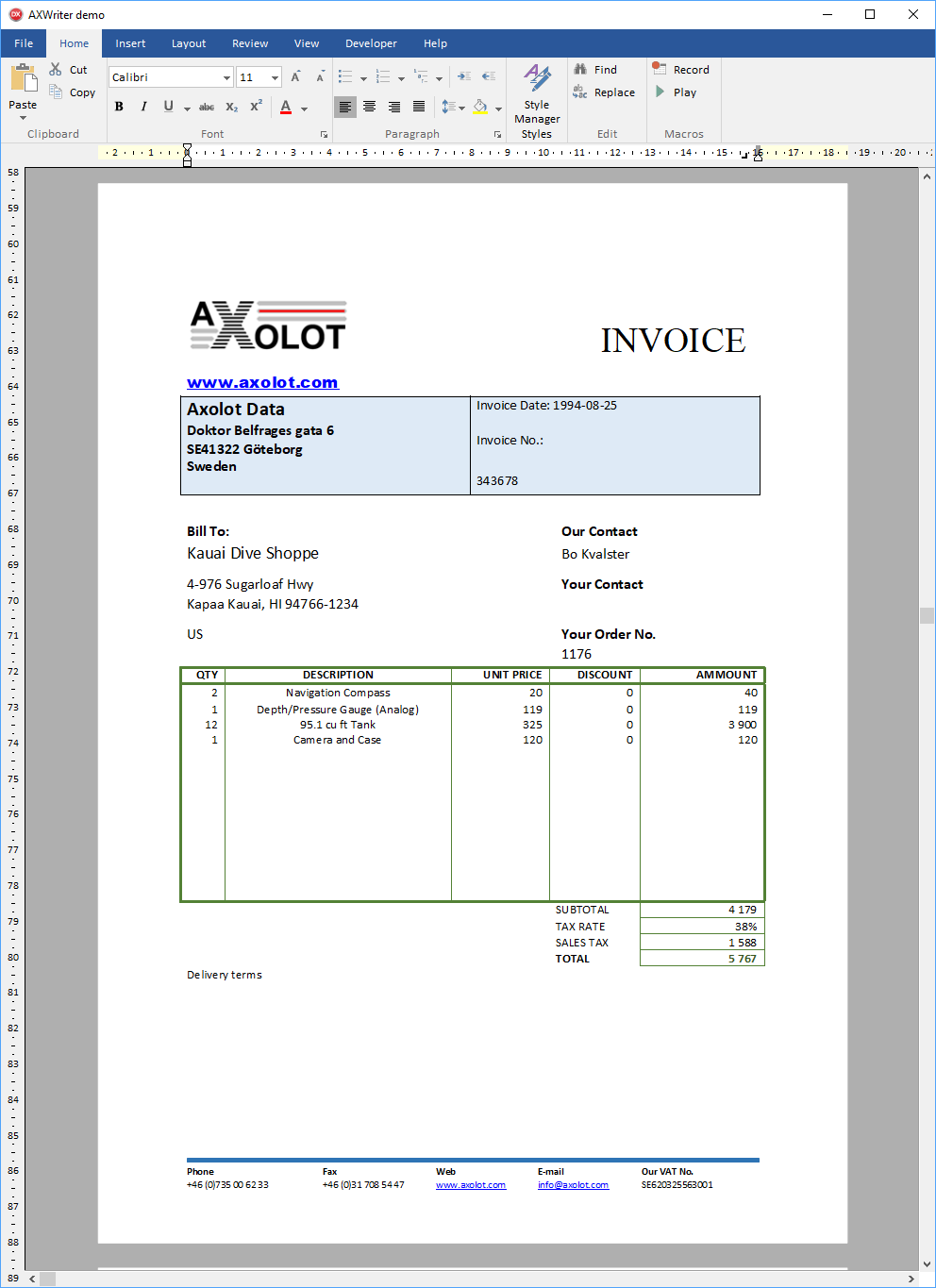Toggle Italic formatting

143,107
